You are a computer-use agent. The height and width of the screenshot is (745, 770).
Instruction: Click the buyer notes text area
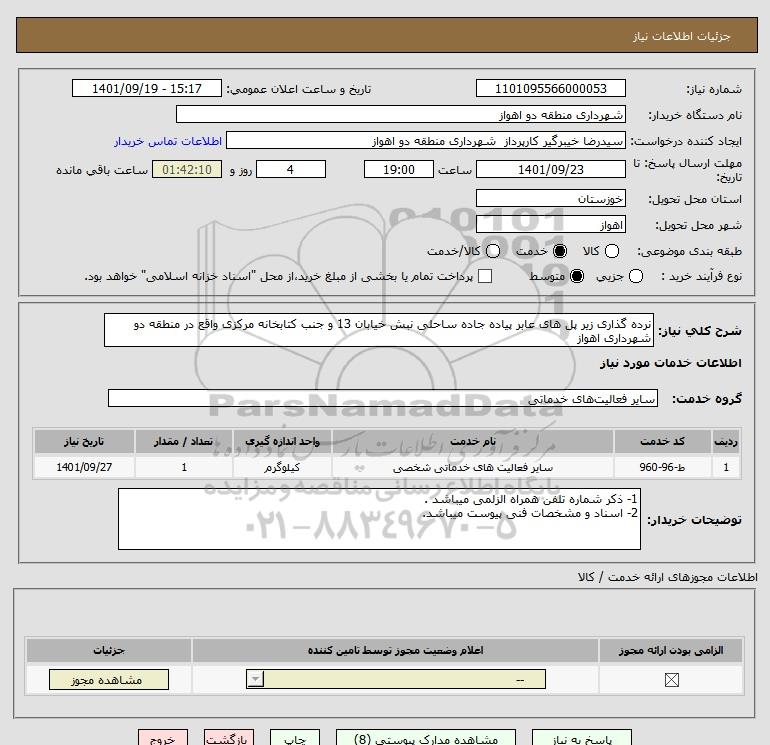tap(379, 519)
